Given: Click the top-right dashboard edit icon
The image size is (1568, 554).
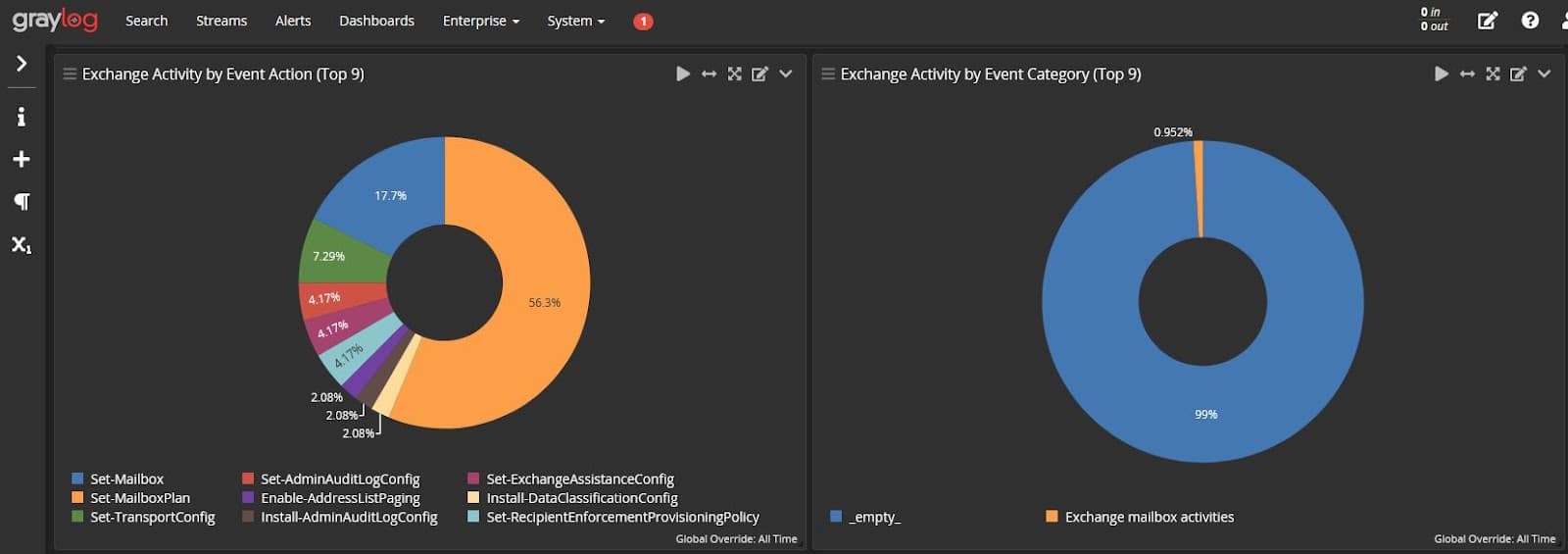Looking at the screenshot, I should (x=1487, y=21).
